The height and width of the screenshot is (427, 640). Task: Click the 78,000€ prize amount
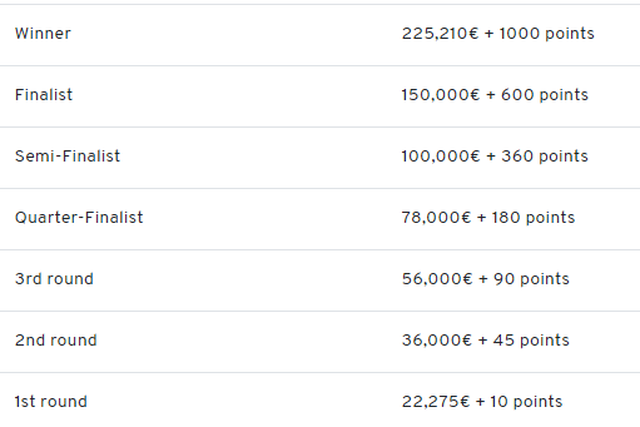pos(431,217)
